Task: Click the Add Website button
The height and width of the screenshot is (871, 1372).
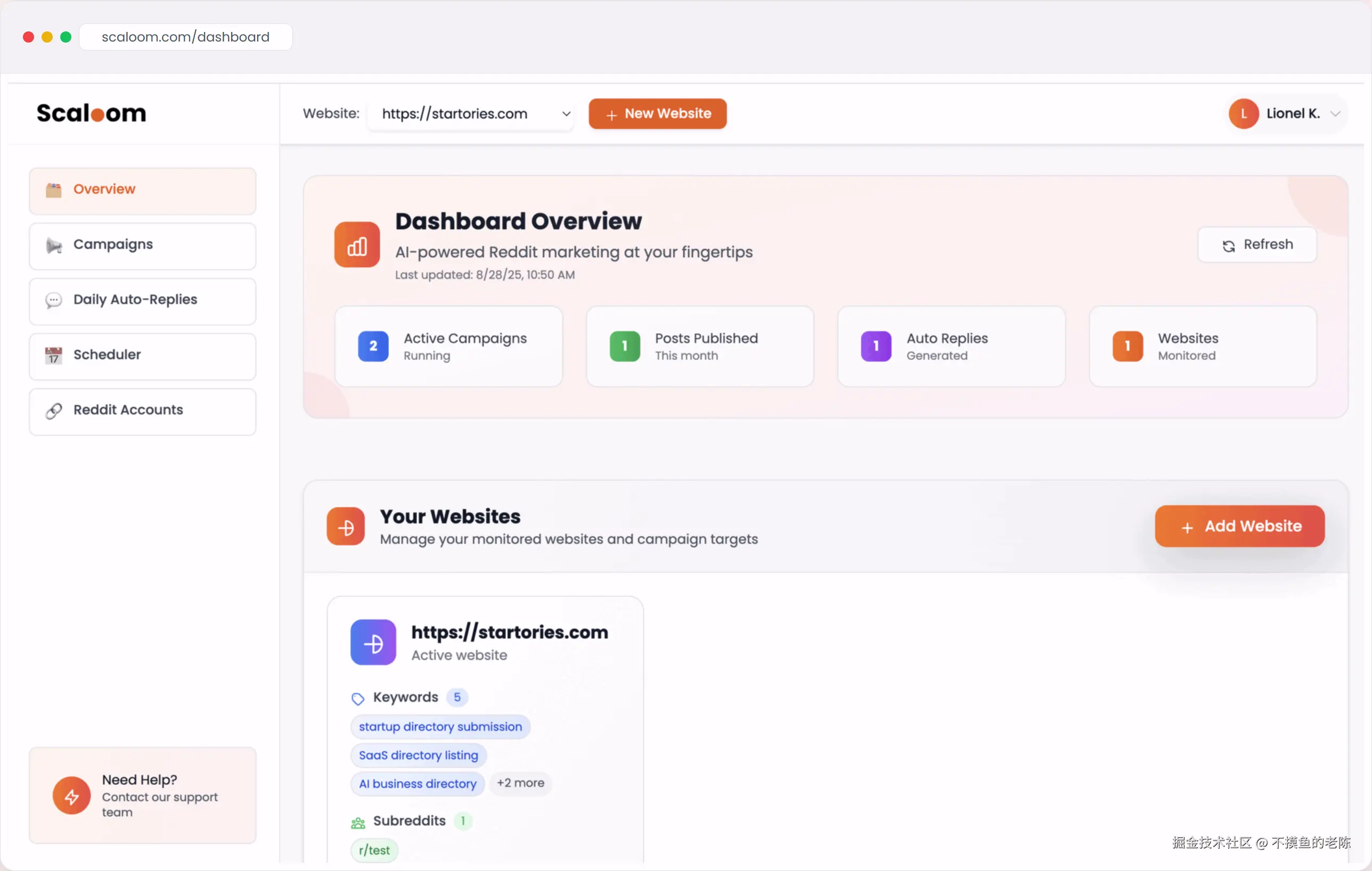Action: [1239, 526]
